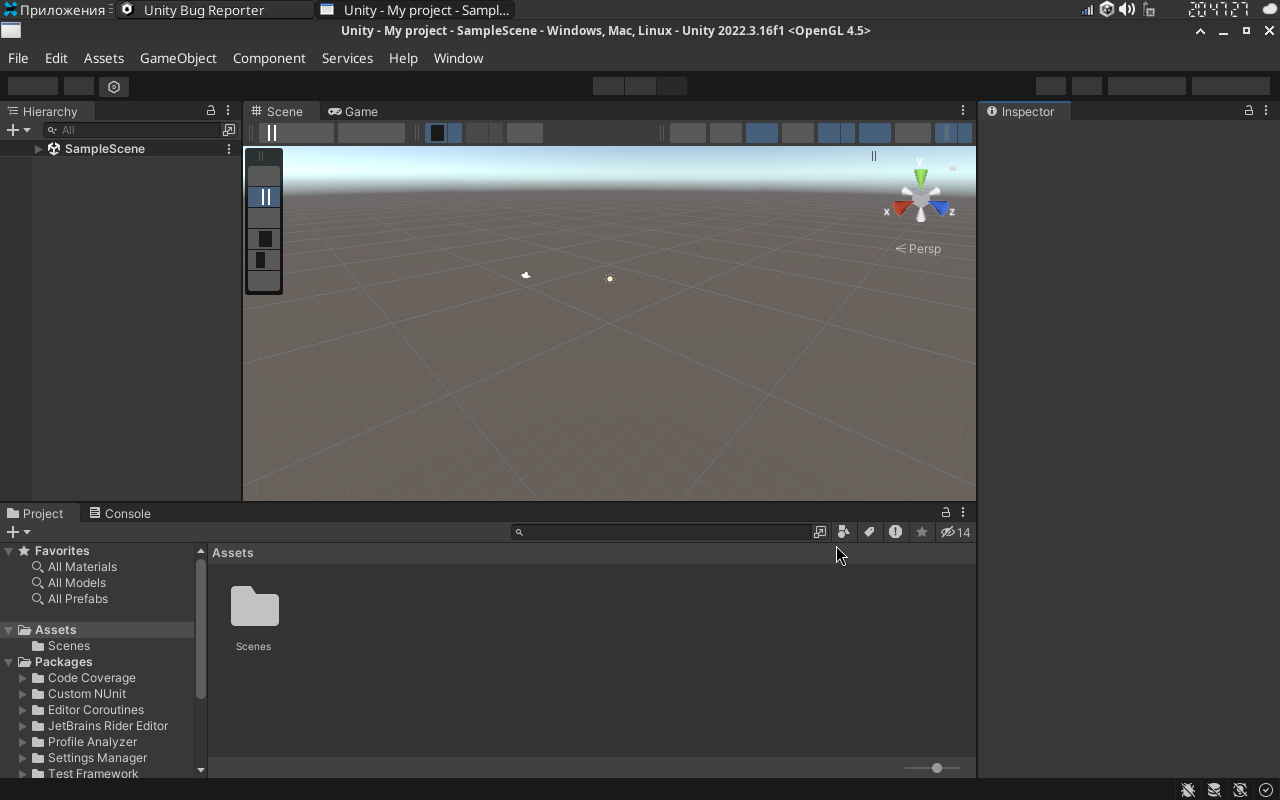Open the Inspector panel three-dot menu

tap(1266, 111)
